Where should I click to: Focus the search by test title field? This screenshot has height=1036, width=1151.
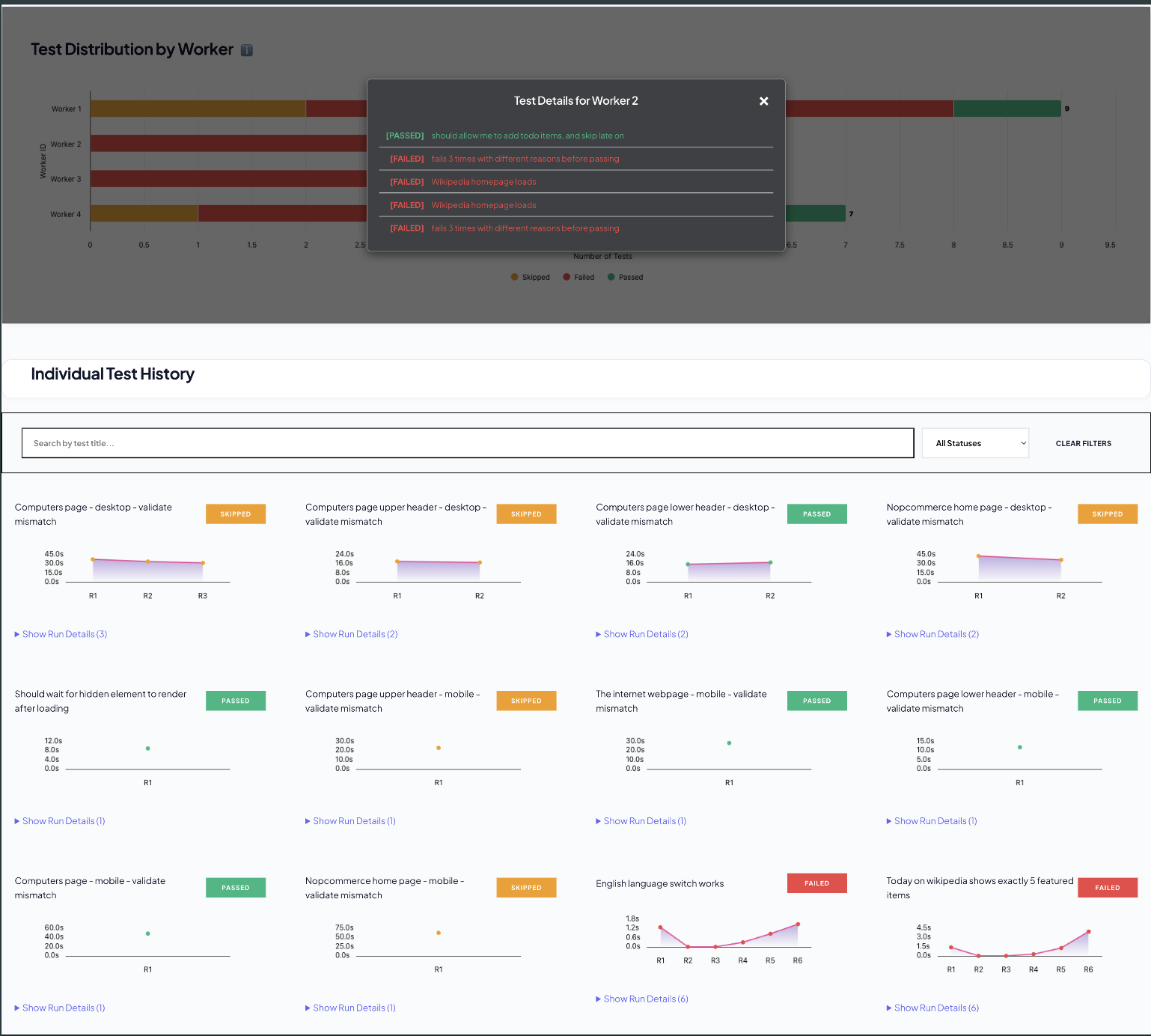[467, 443]
